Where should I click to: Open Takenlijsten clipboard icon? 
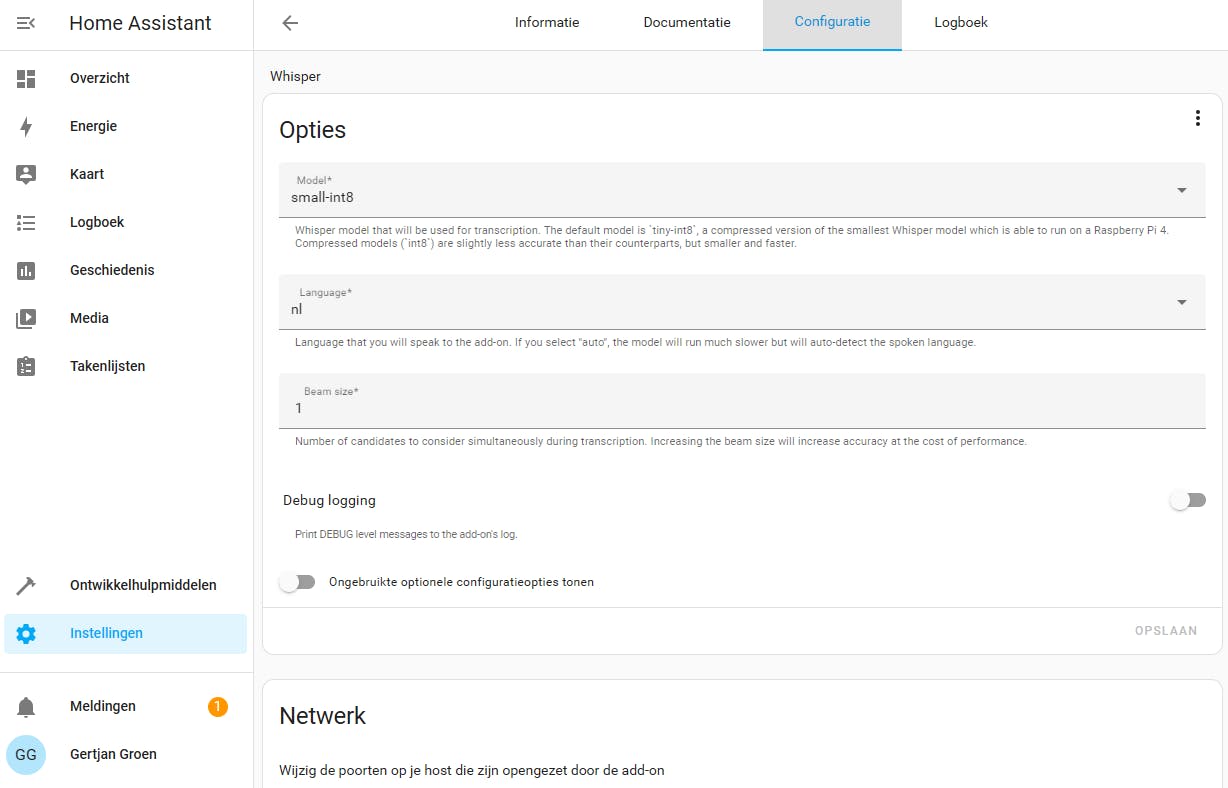point(26,366)
